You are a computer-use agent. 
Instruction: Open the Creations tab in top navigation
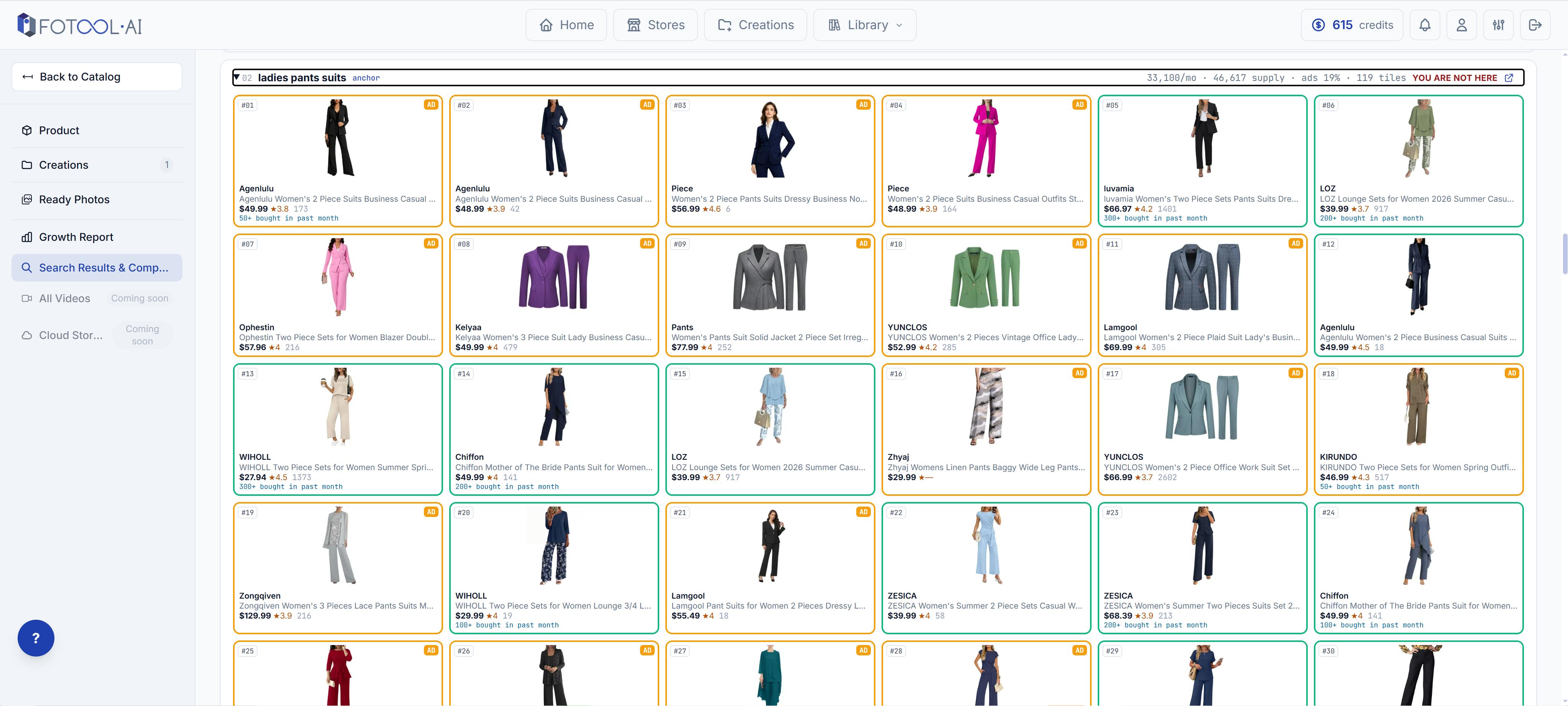tap(755, 25)
